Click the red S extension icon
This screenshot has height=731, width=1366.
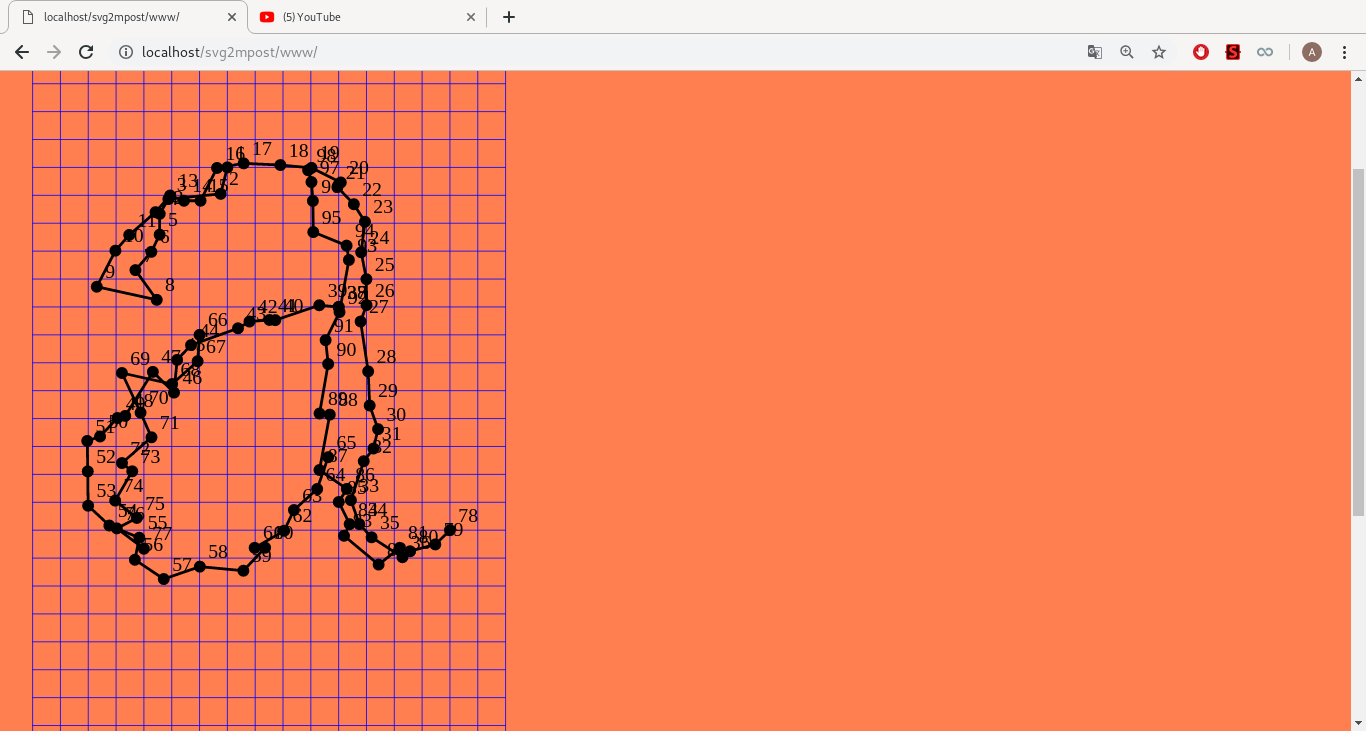tap(1233, 52)
